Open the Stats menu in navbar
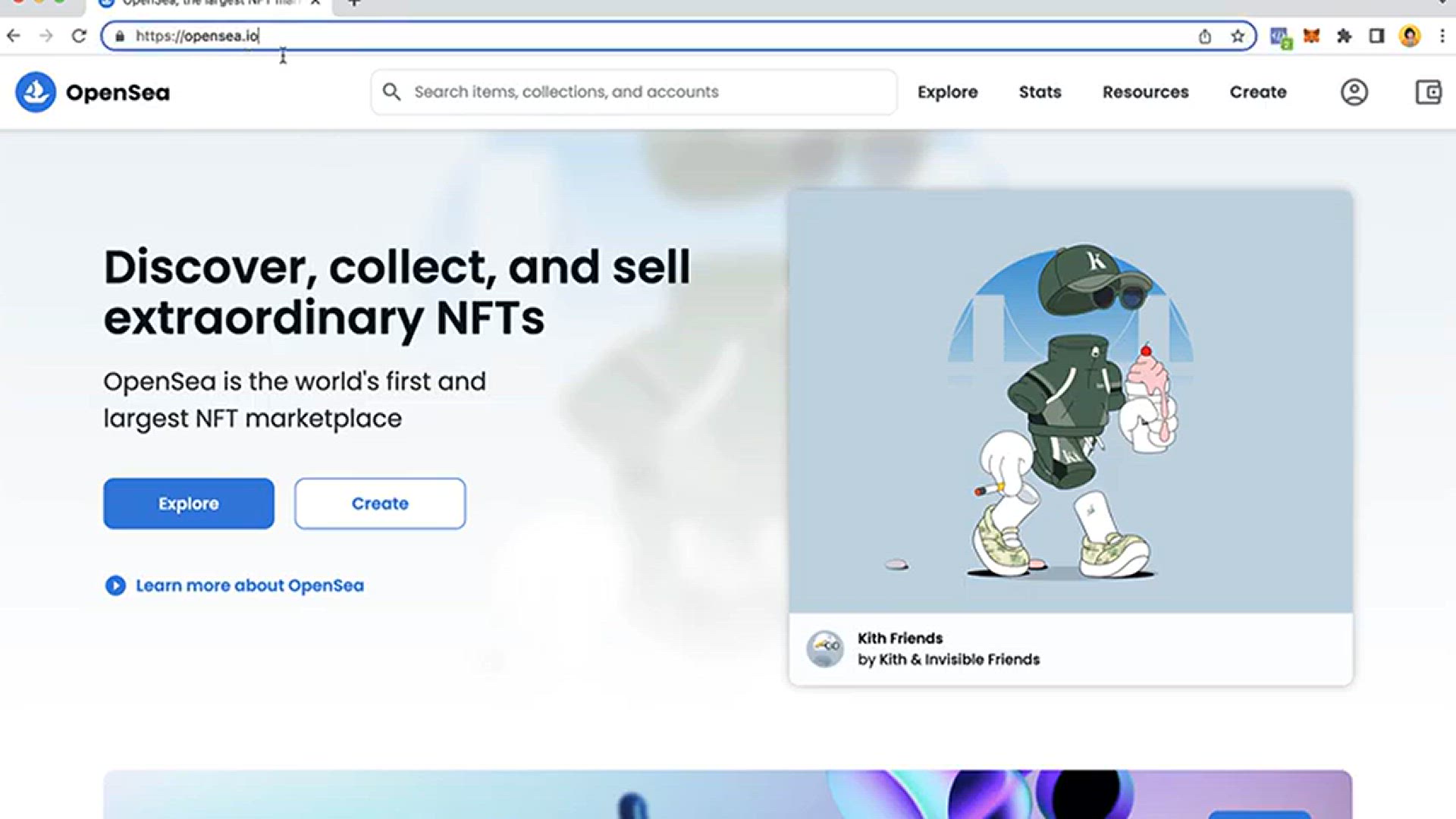 tap(1040, 92)
